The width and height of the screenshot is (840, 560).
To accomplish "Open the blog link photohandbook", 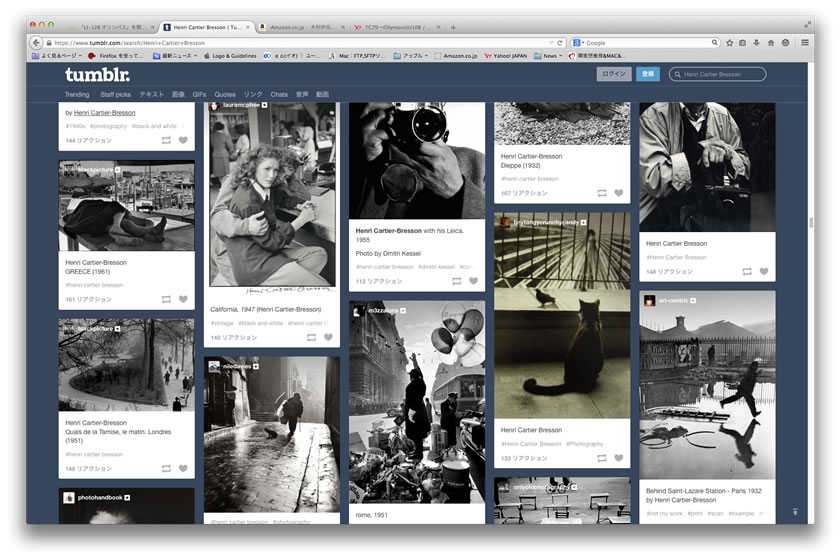I will [100, 498].
